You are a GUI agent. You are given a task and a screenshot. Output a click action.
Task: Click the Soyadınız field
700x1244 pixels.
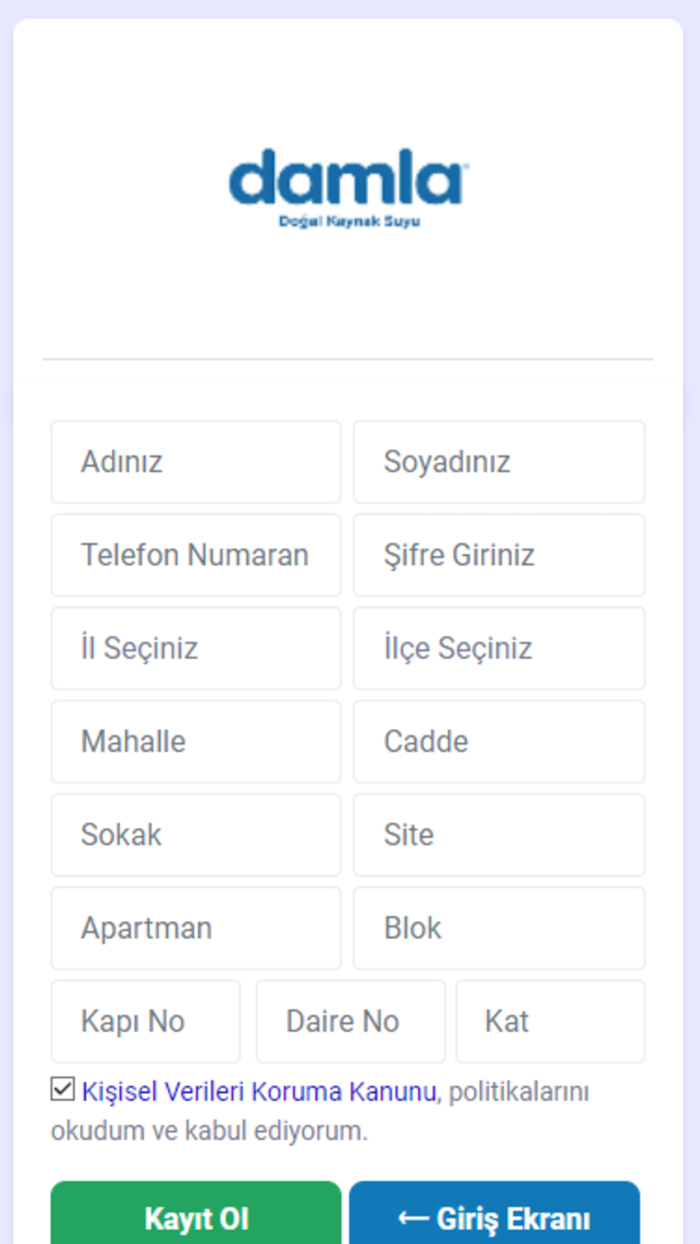tap(498, 462)
